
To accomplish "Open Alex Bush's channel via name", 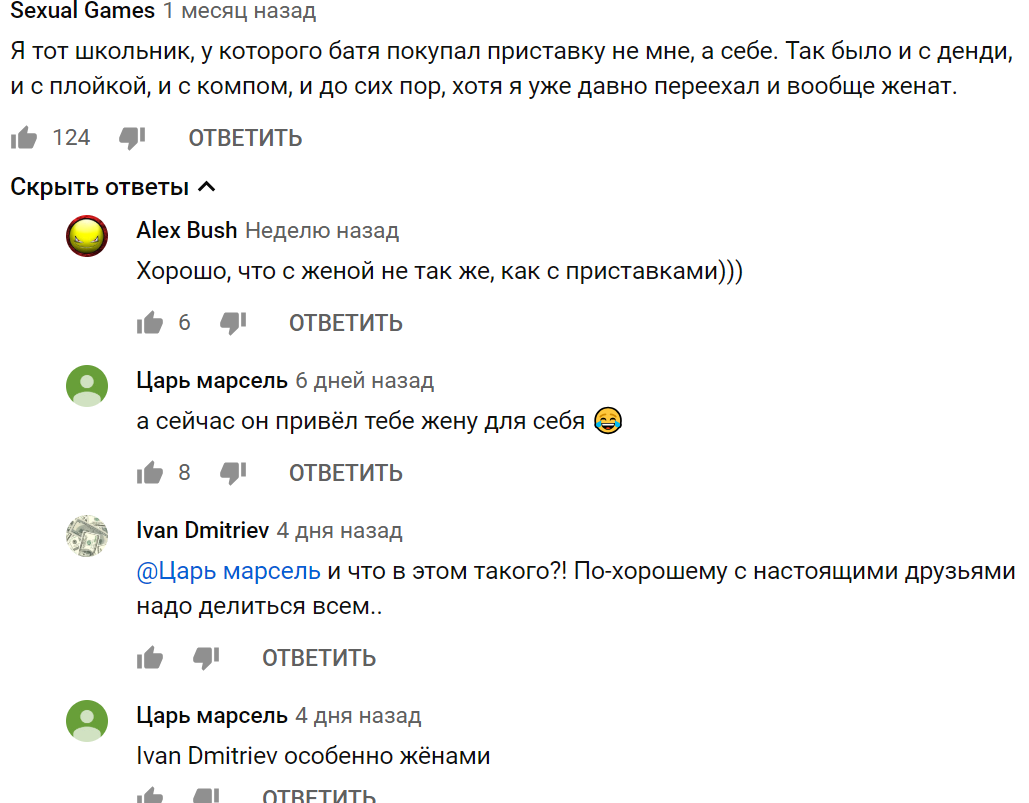I will click(x=187, y=231).
